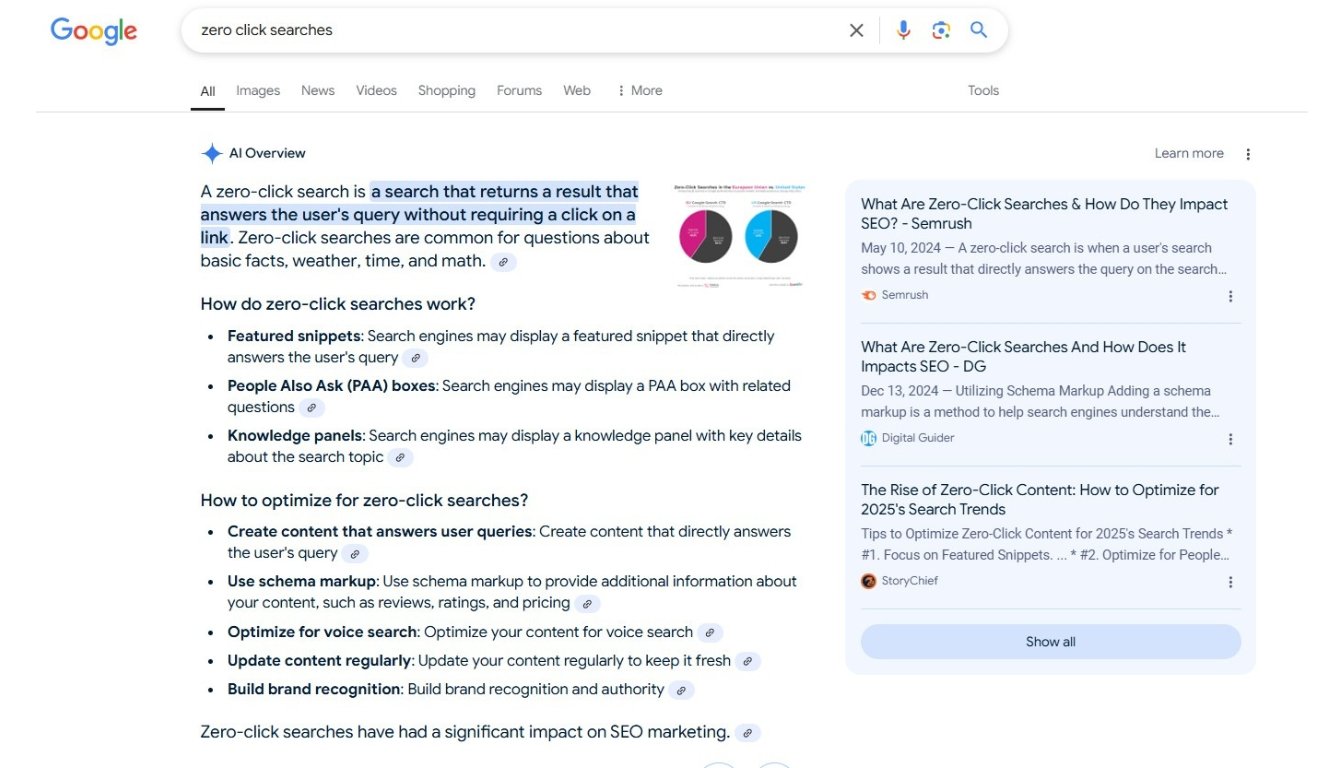The width and height of the screenshot is (1344, 768).
Task: Open three-dot menu for StoryChief result
Action: (x=1230, y=582)
